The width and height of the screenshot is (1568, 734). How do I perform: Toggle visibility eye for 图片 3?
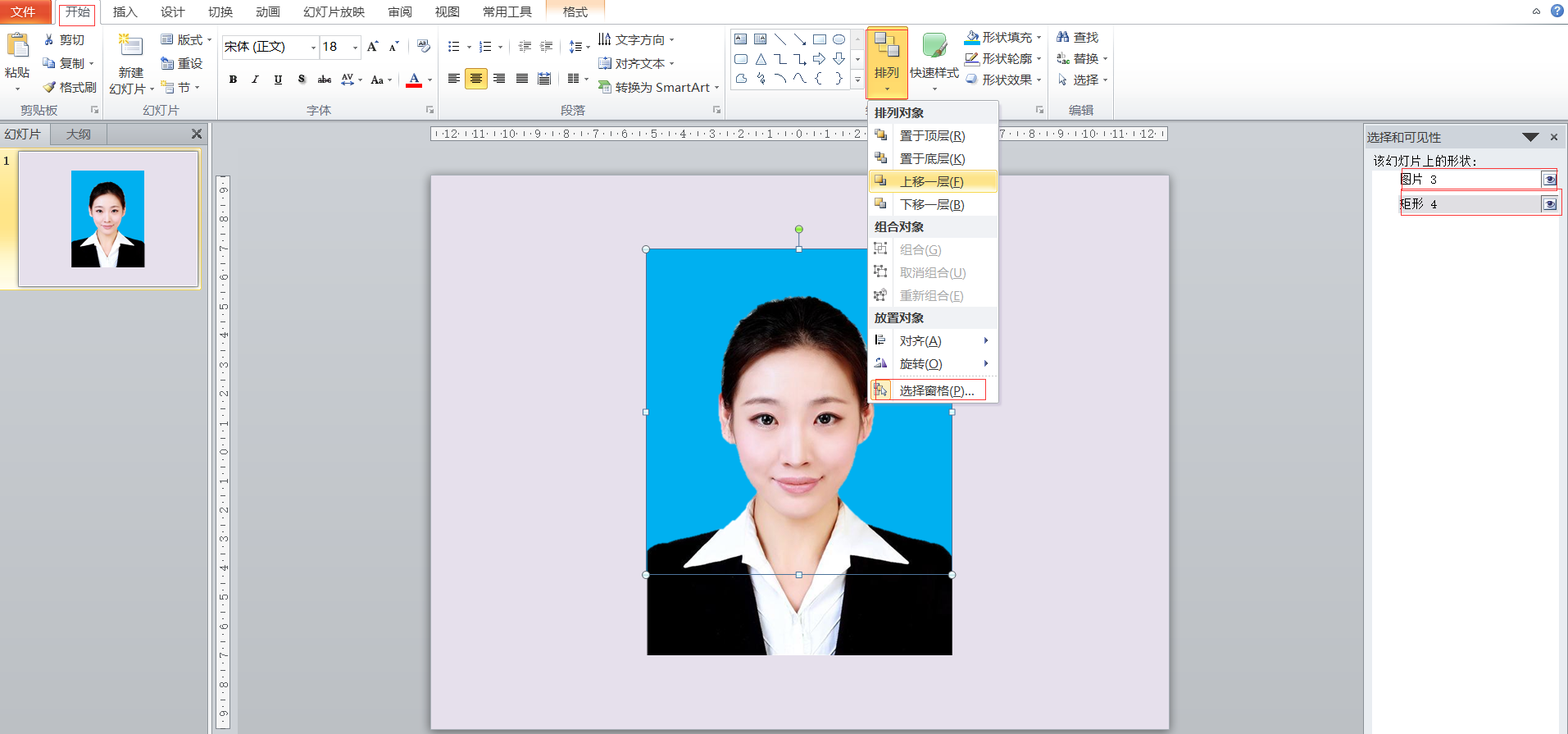coord(1549,180)
